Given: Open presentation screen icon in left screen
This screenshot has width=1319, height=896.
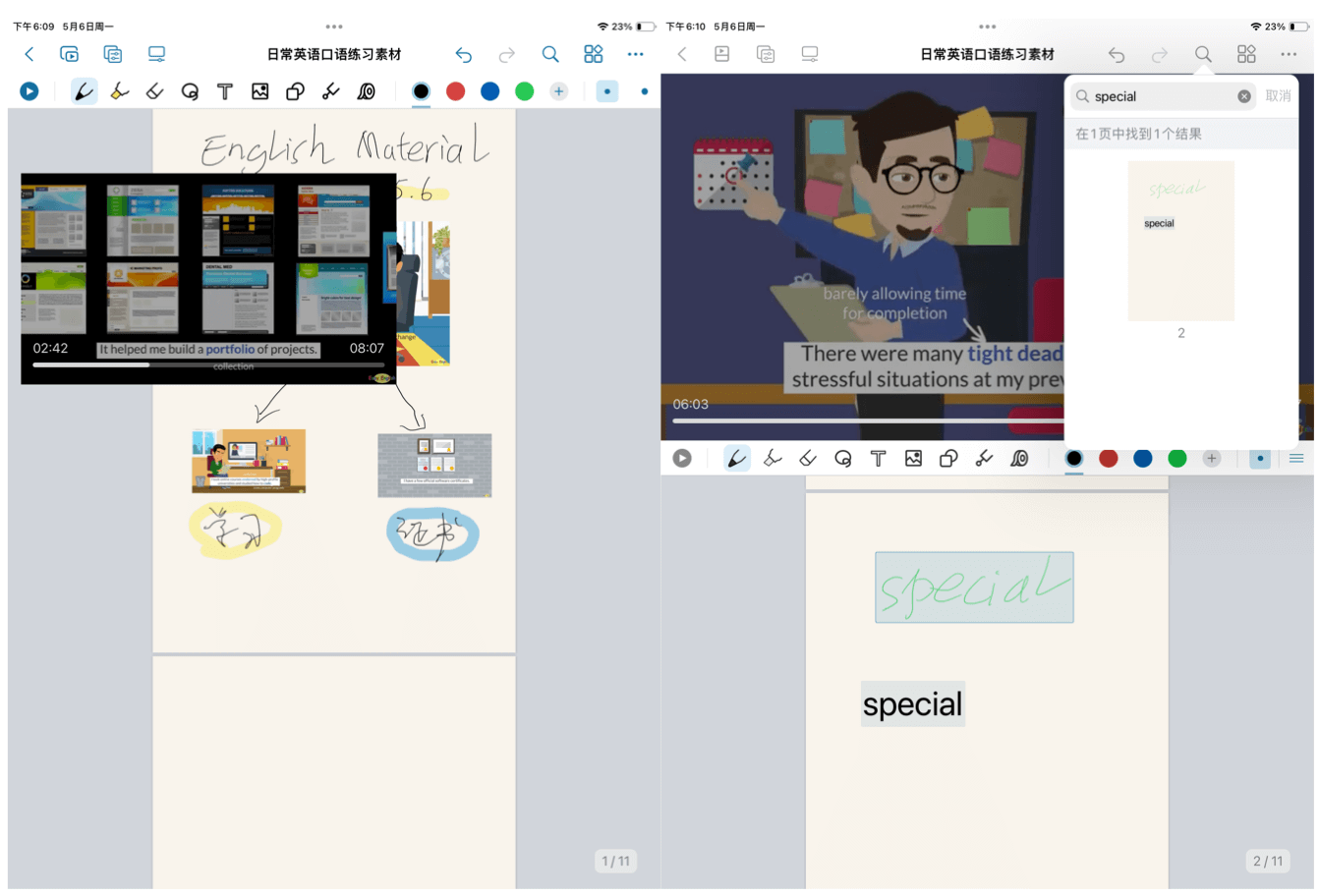Looking at the screenshot, I should (156, 54).
